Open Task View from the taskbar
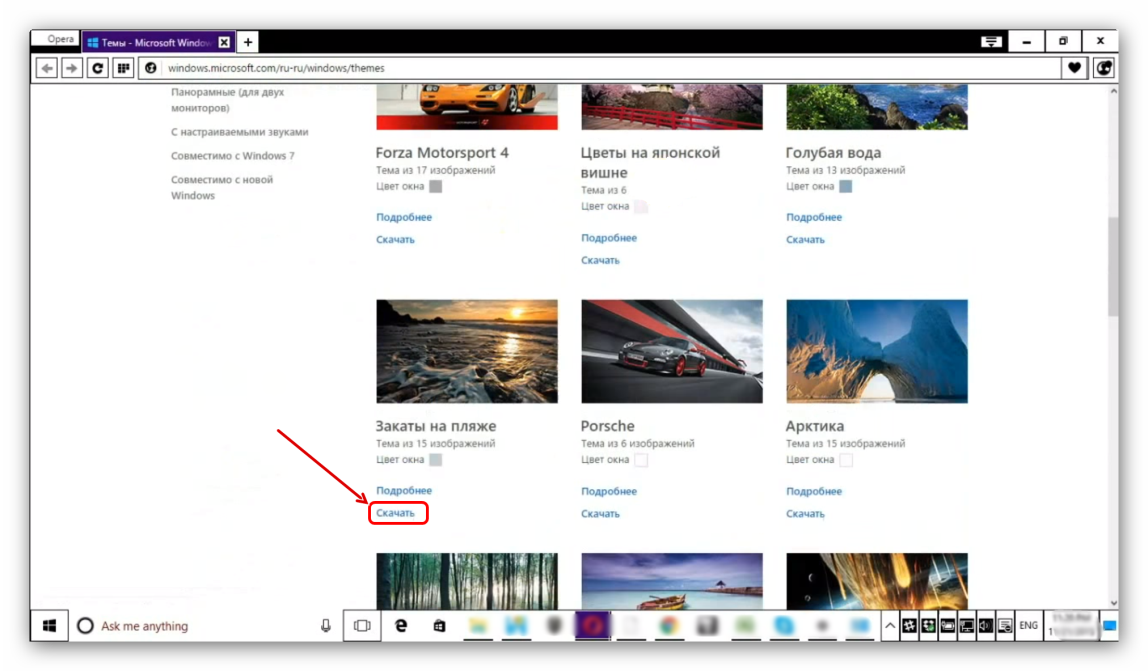Viewport: 1148px width, 671px height. point(362,626)
